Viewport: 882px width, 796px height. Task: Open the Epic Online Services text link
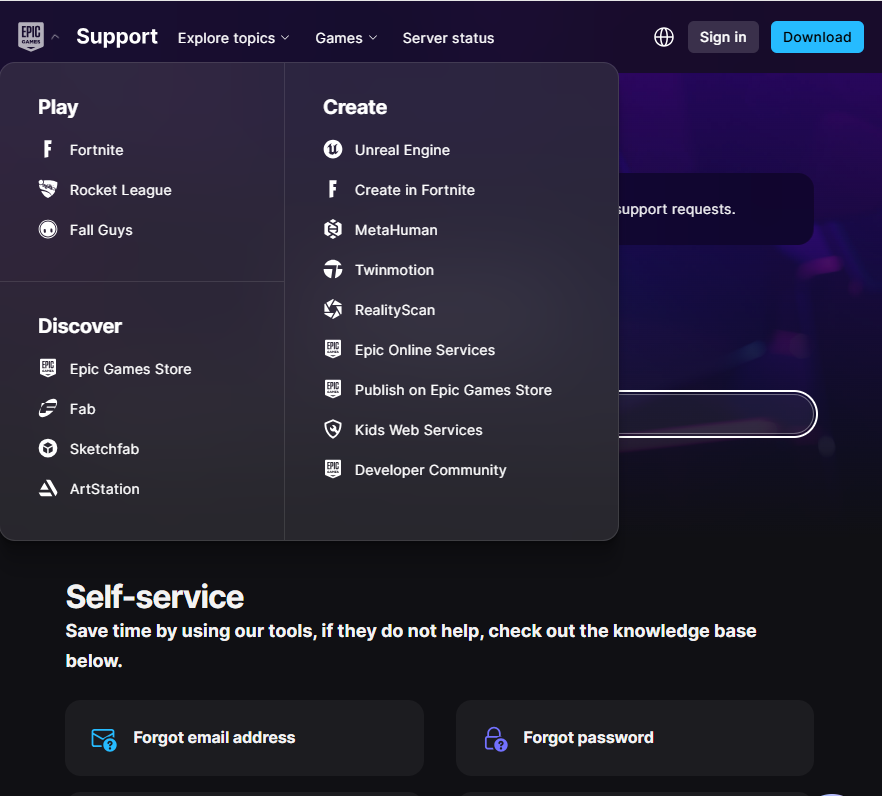(x=425, y=350)
